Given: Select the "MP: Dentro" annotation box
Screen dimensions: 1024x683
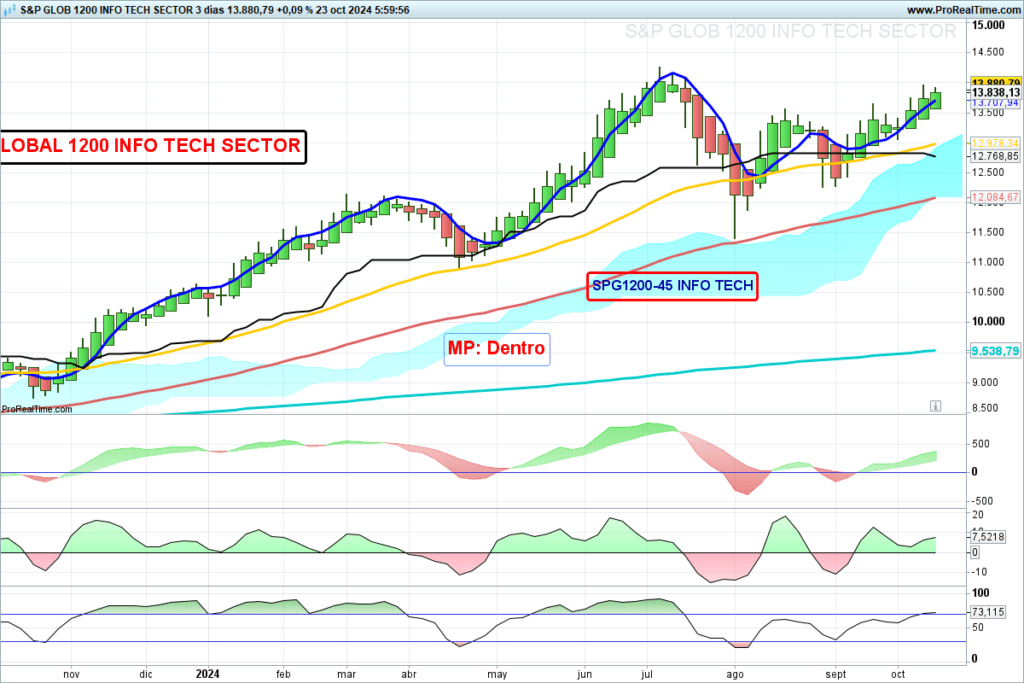Looking at the screenshot, I should tap(496, 349).
